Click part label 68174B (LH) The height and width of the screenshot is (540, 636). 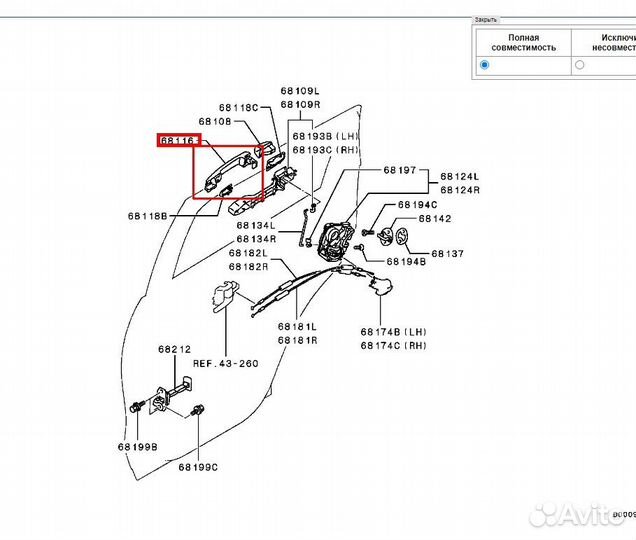click(393, 332)
